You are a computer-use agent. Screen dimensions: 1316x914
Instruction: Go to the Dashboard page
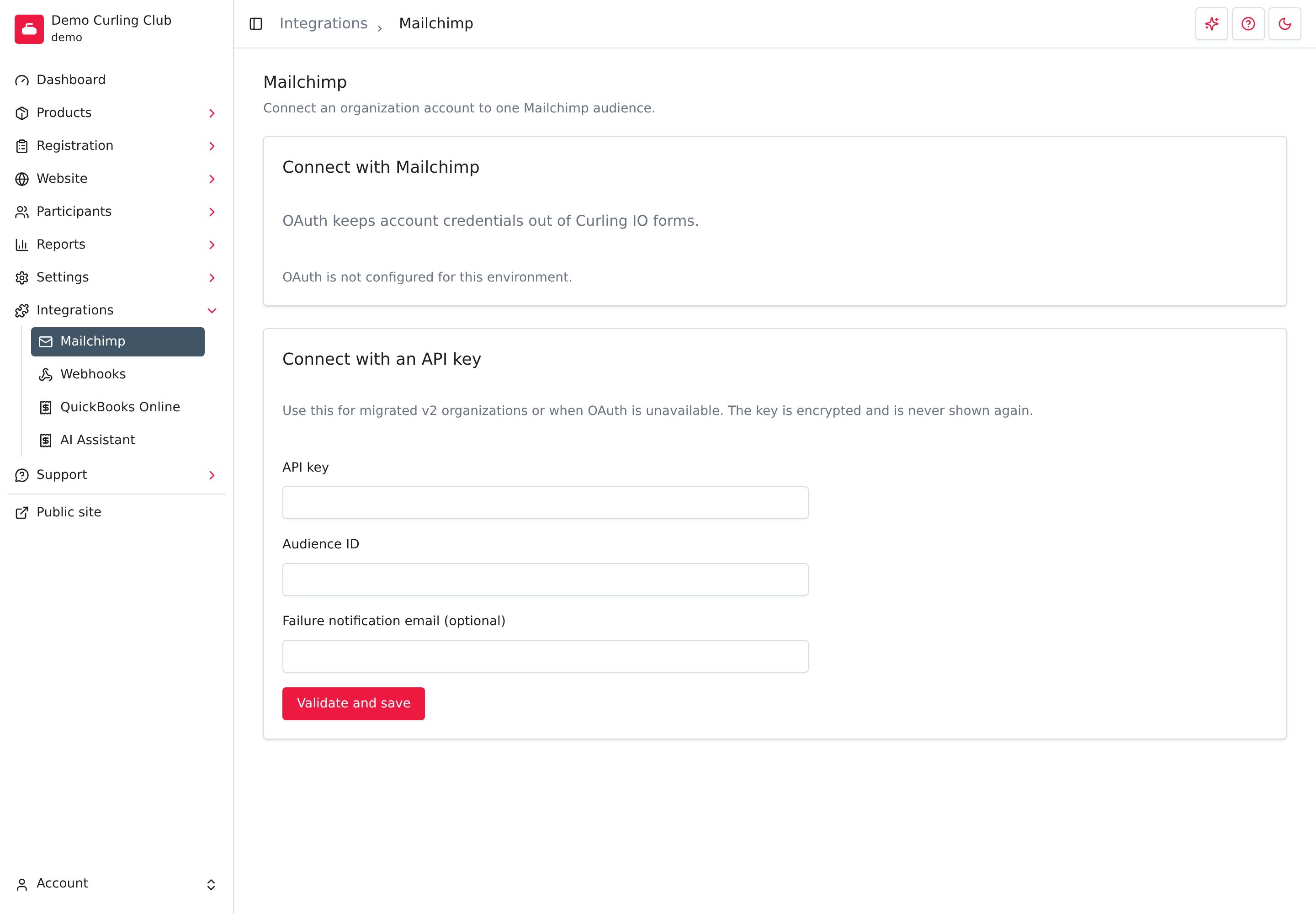click(x=116, y=80)
